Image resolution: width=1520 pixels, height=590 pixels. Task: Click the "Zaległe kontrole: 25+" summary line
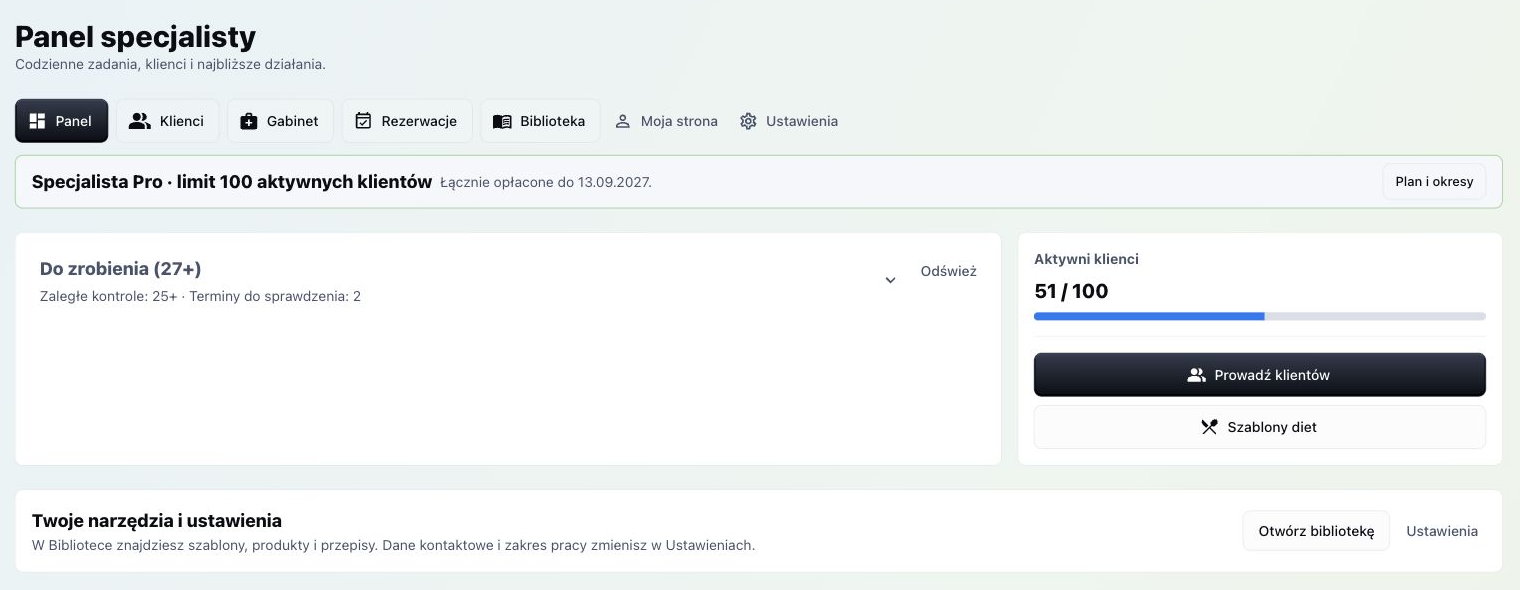(x=200, y=296)
